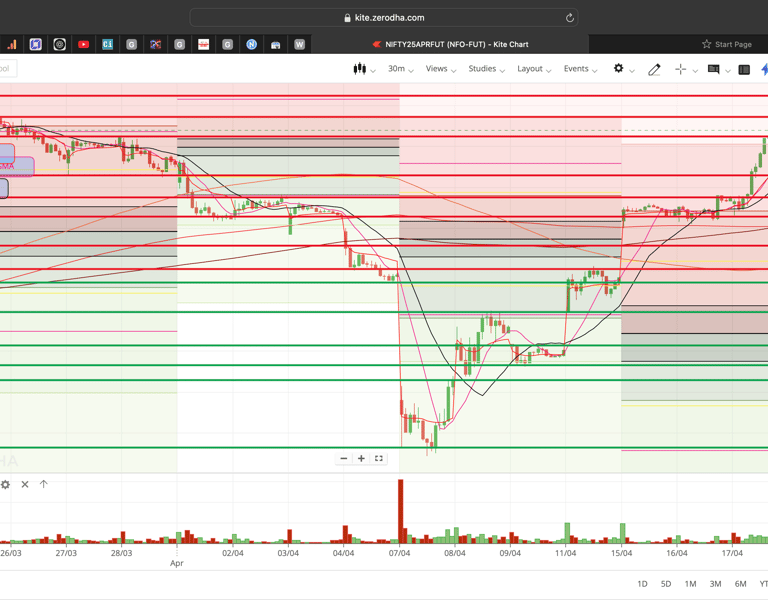The width and height of the screenshot is (768, 600).
Task: Expand the arrow beside the crosshair icon
Action: point(695,71)
